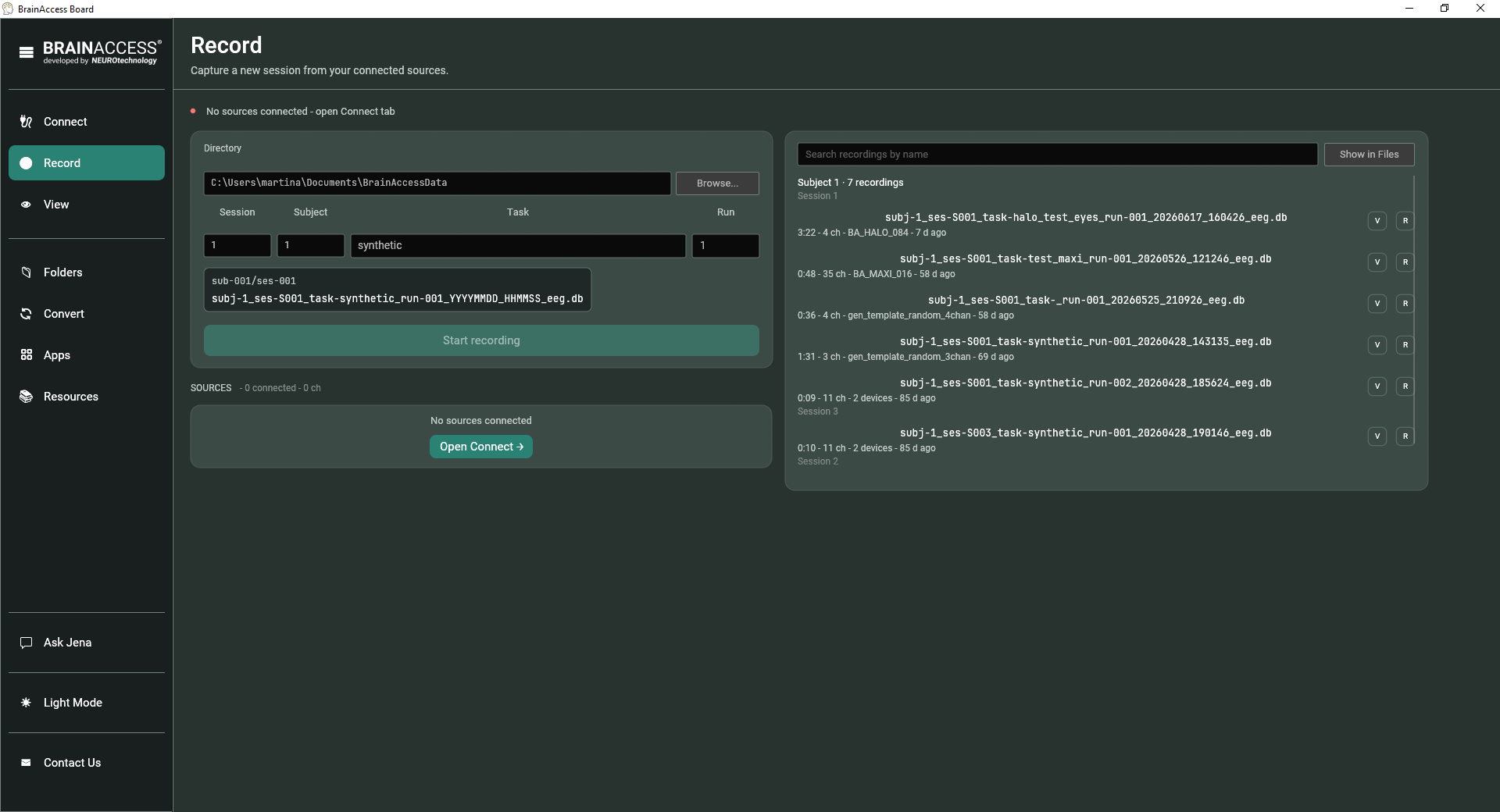Select the ses-S003_task-synthetic_run-001 file name

pyautogui.click(x=1086, y=433)
